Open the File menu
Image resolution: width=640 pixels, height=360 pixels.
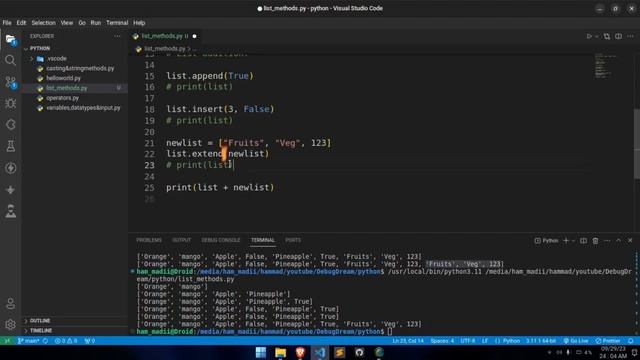coord(7,23)
